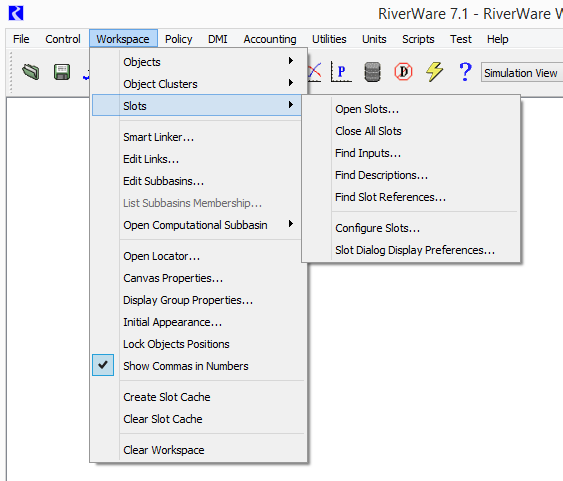Open the Accounting menu
Screen dimensions: 563x481
point(270,39)
